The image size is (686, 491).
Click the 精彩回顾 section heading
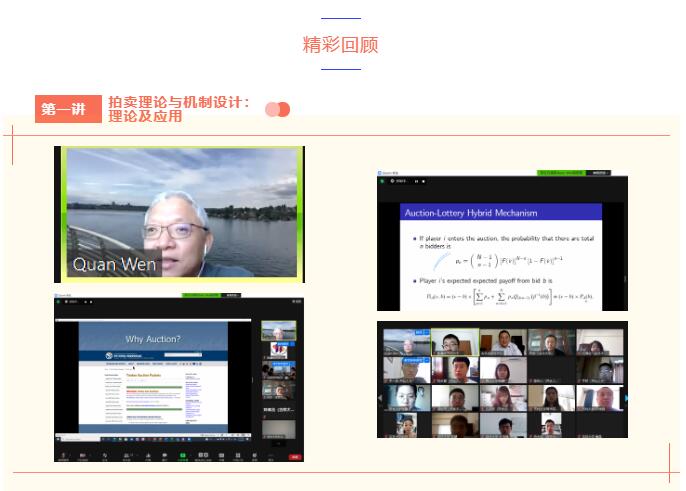pyautogui.click(x=341, y=45)
